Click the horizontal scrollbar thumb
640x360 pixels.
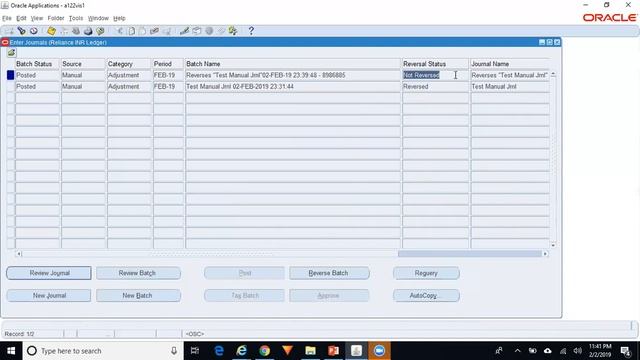pyautogui.click(x=470, y=254)
